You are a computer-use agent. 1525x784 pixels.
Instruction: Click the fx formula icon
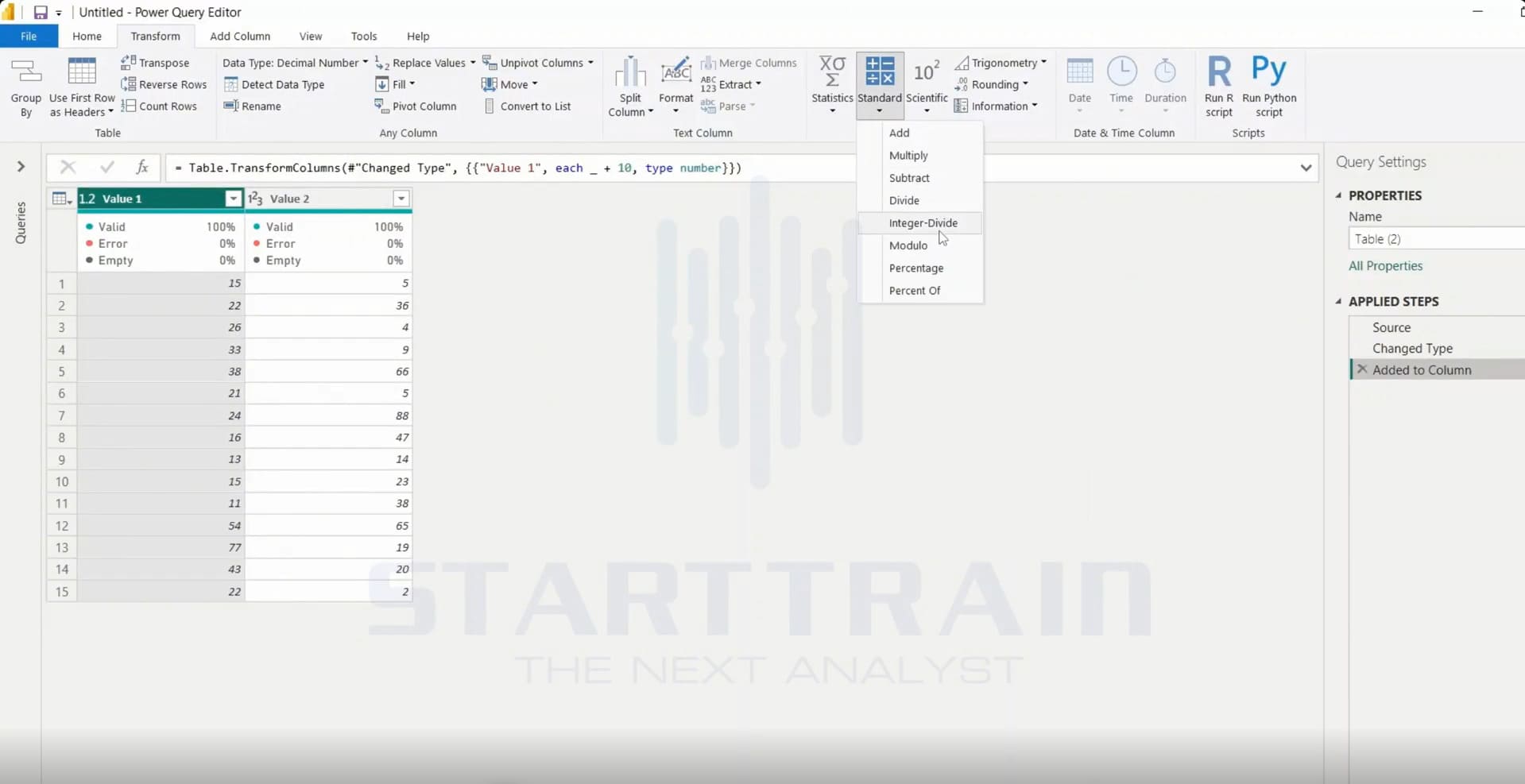tap(142, 167)
